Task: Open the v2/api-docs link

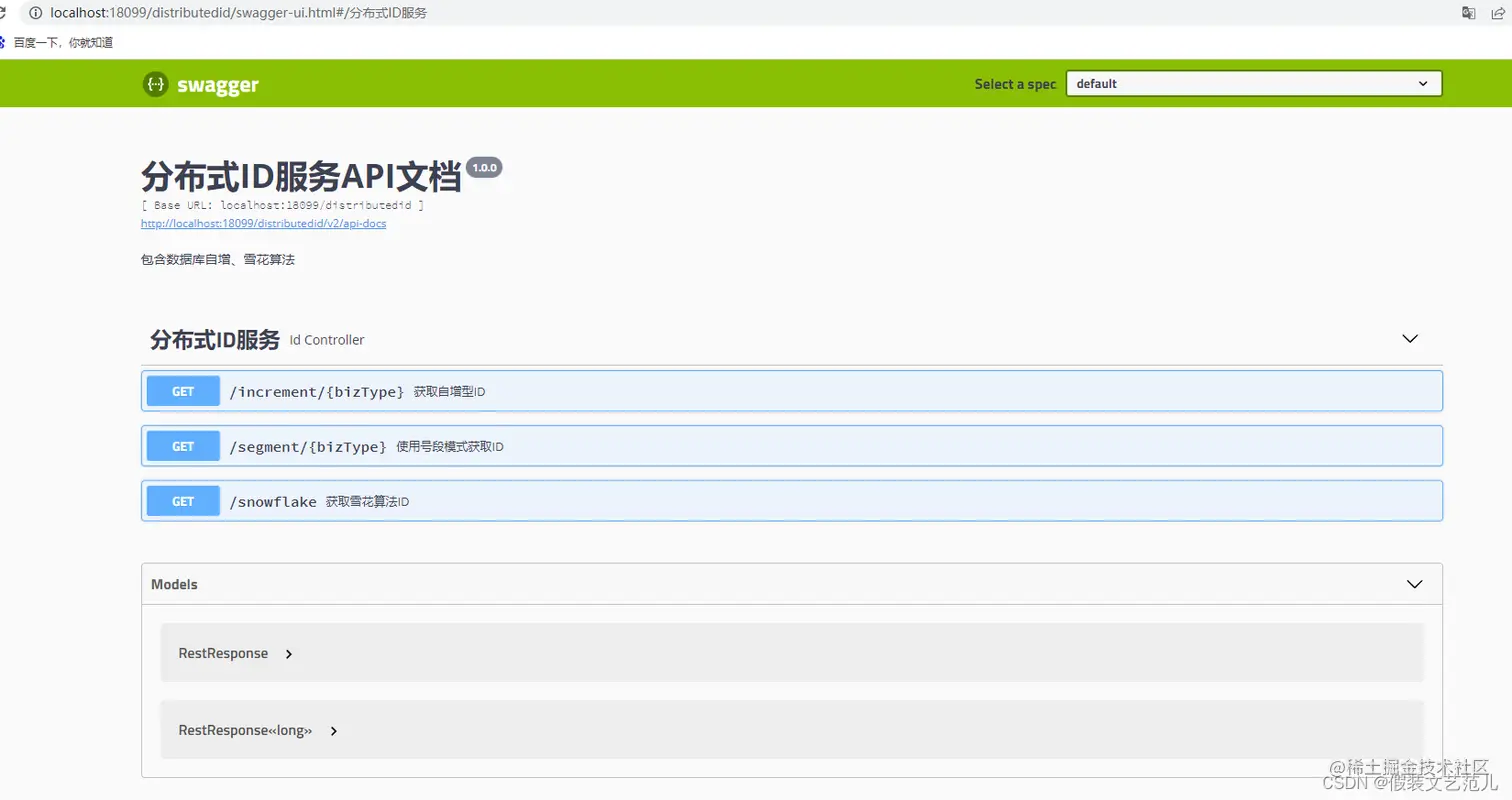Action: pyautogui.click(x=264, y=223)
